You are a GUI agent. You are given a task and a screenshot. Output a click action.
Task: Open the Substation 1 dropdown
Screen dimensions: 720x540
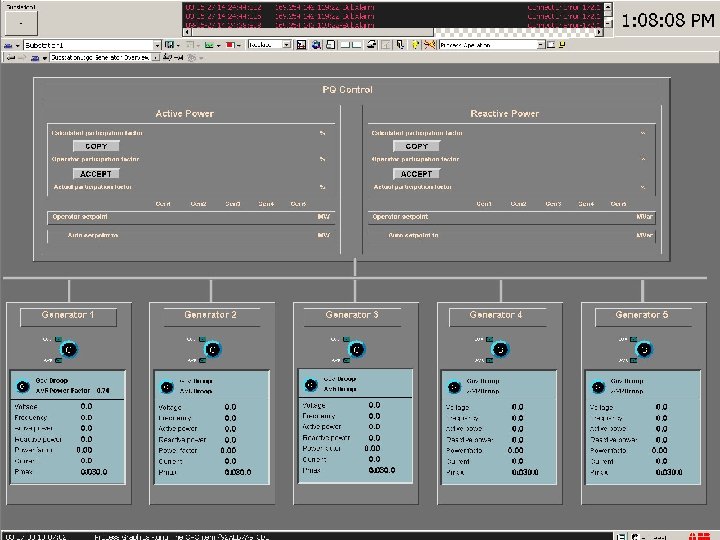(x=157, y=45)
